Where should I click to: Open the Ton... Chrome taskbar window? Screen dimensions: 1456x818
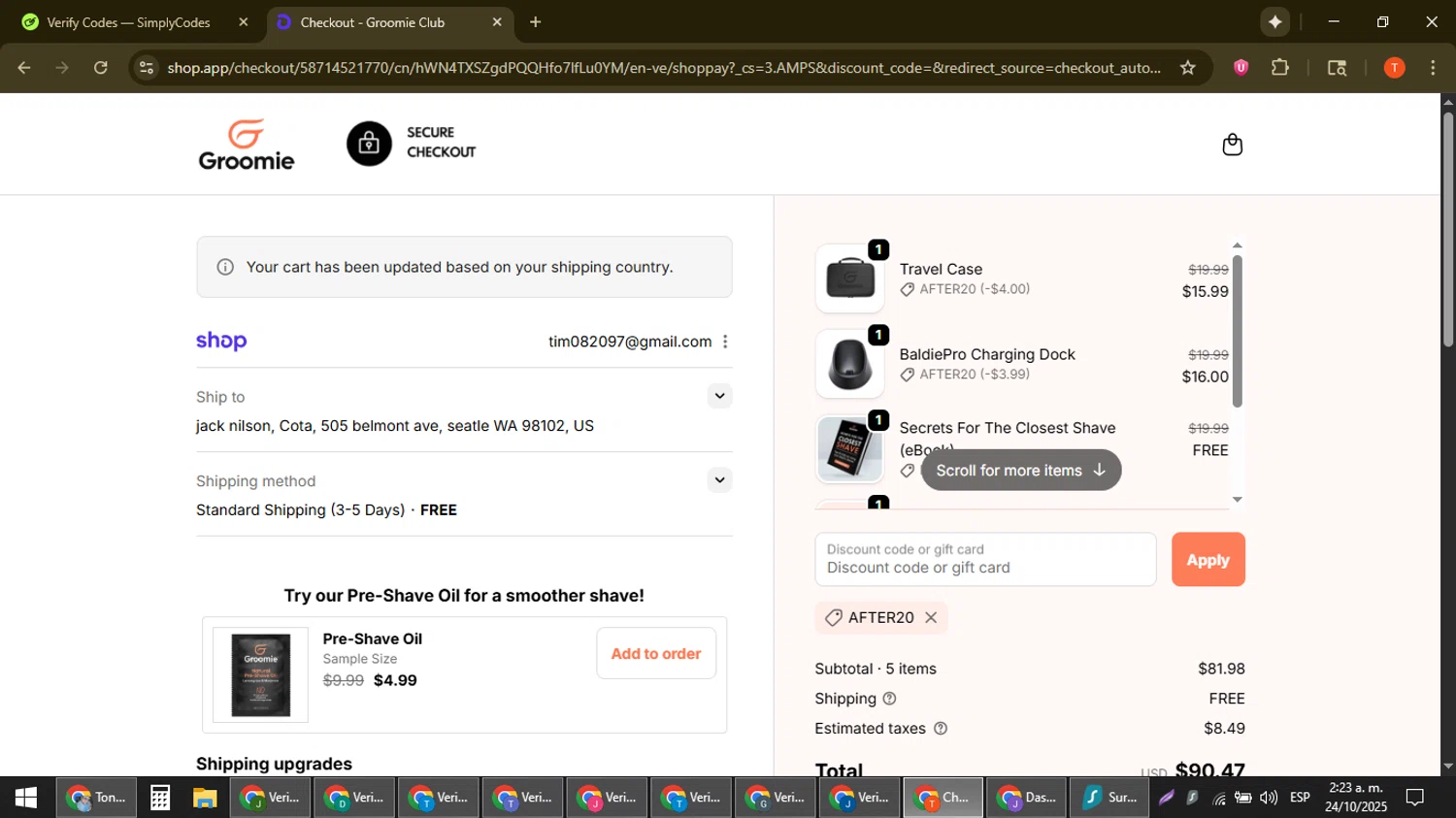pyautogui.click(x=96, y=799)
